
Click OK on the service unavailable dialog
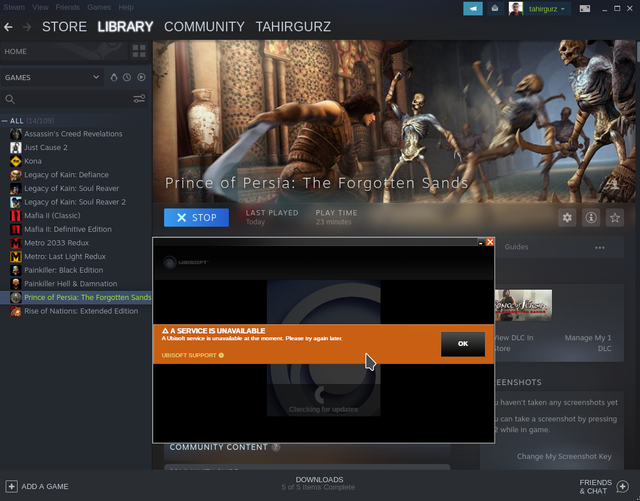coord(463,344)
